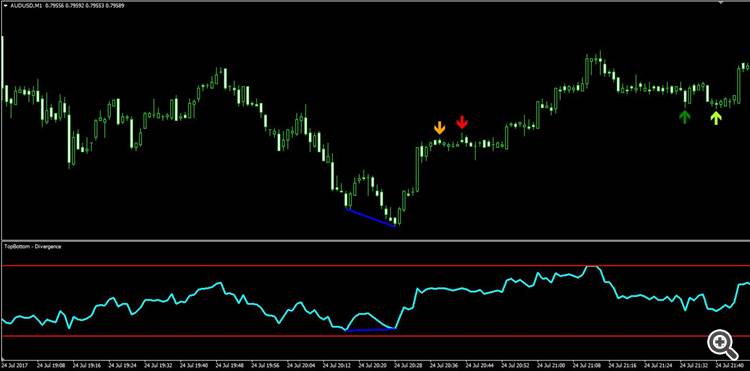Image resolution: width=750 pixels, height=371 pixels.
Task: Select the yellow-green up arrow signal
Action: 716,118
